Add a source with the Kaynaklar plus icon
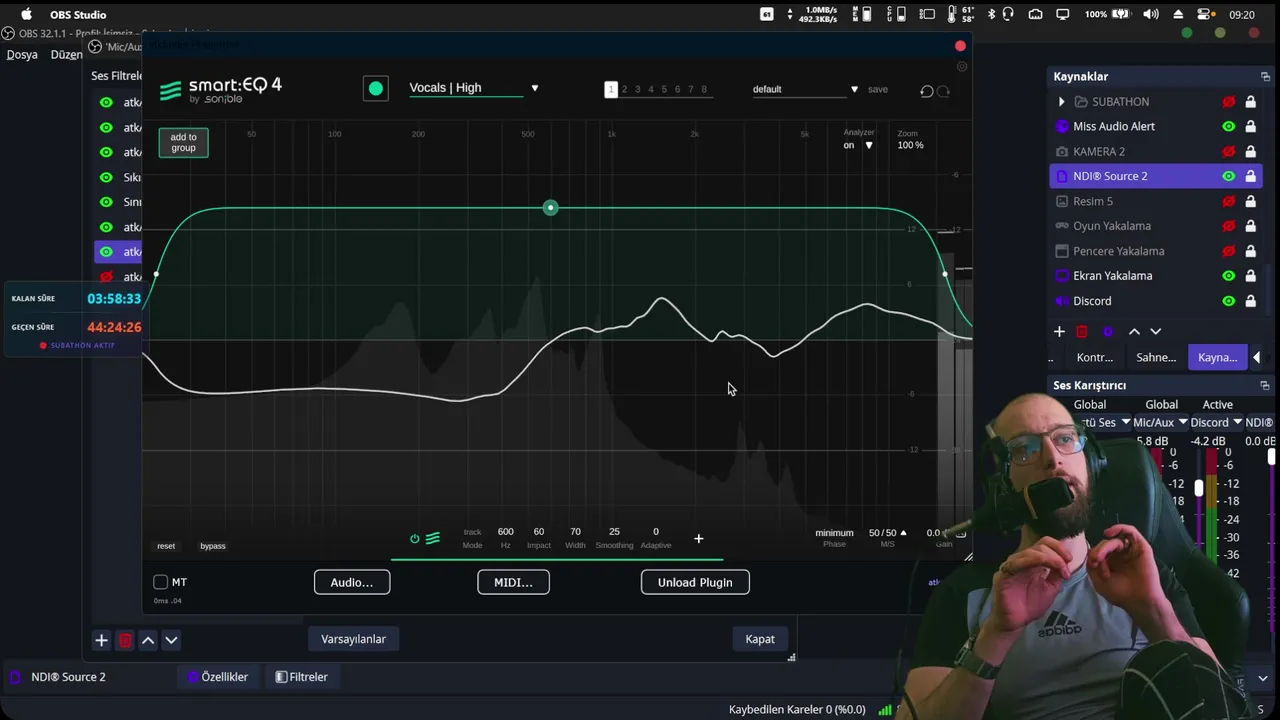 tap(1059, 331)
